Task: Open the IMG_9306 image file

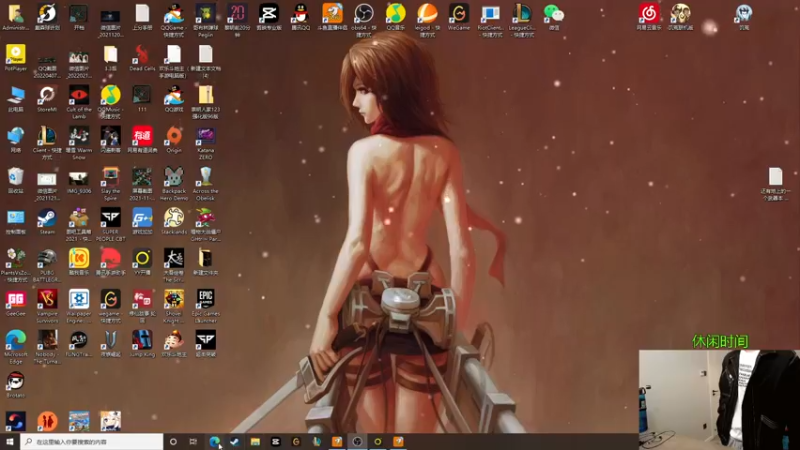Action: tap(79, 181)
